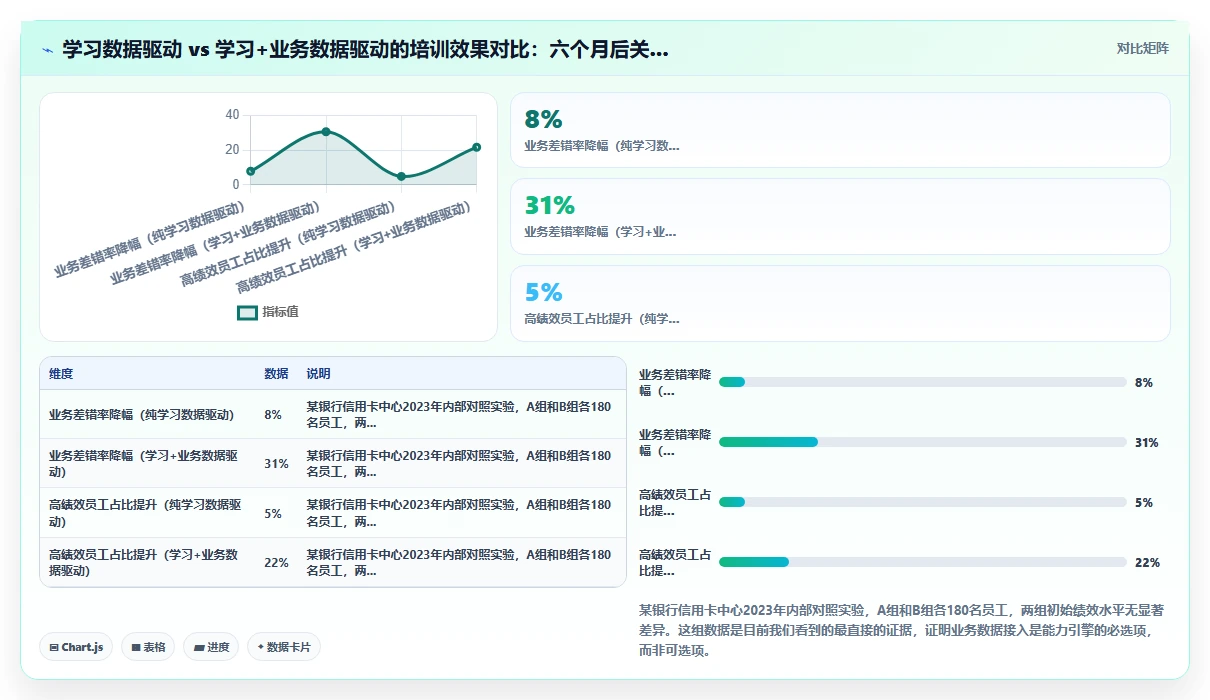Select table row 业务差错率降幅（纯学习数据驱动）
Screen dimensions: 1210x700
(x=333, y=414)
